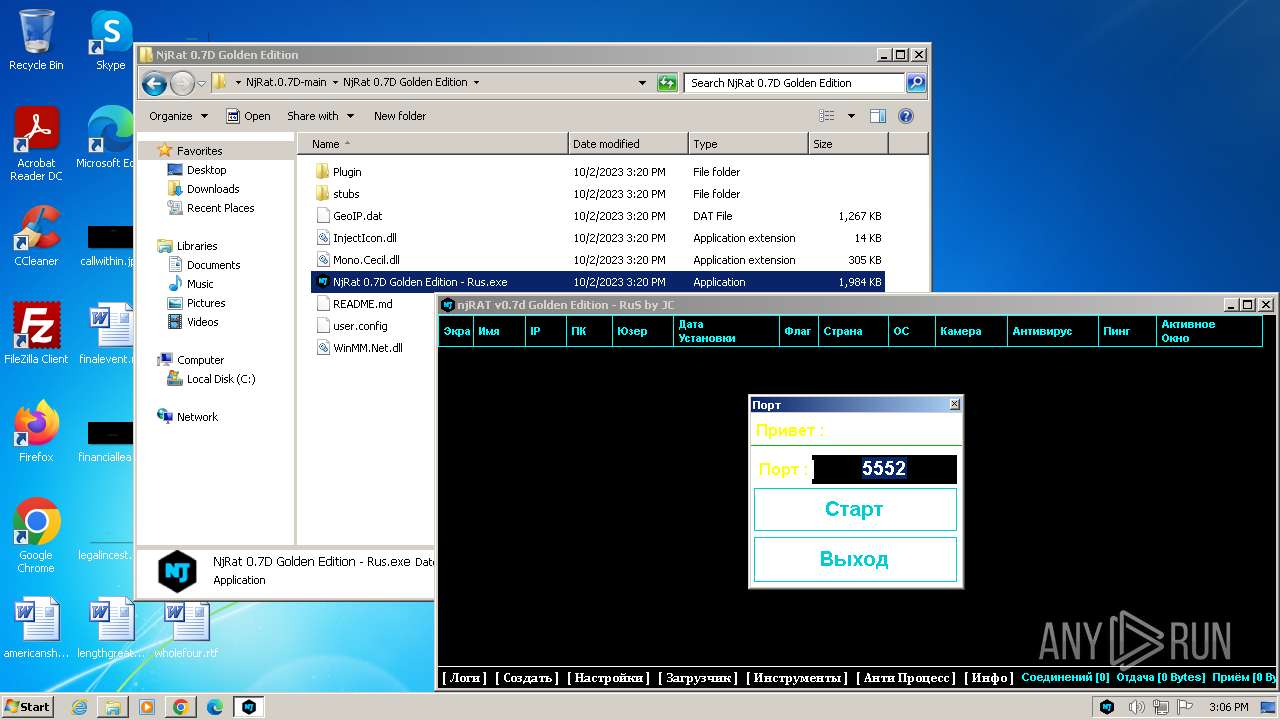Open americansh document on desktop
Image resolution: width=1280 pixels, height=720 pixels.
[x=36, y=628]
